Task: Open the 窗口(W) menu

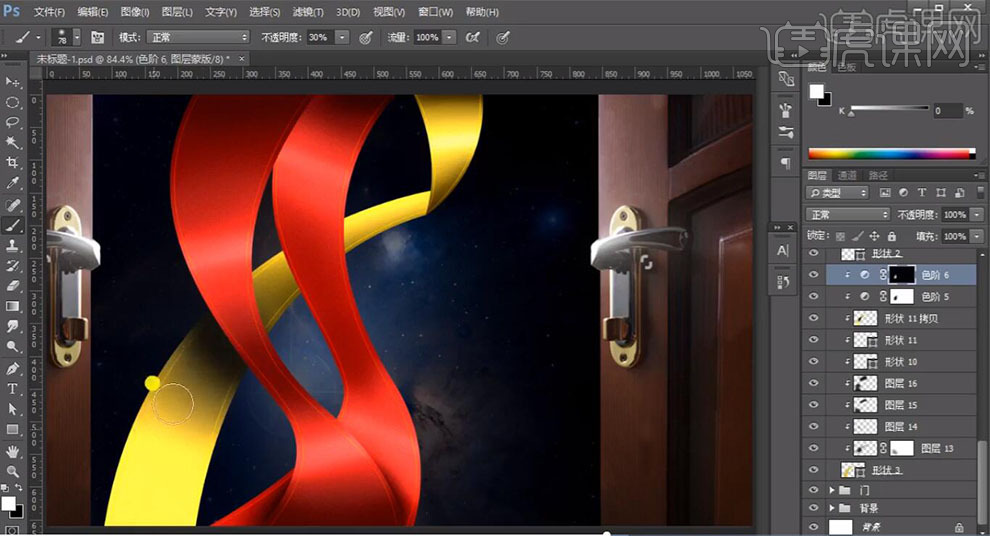Action: [x=436, y=12]
